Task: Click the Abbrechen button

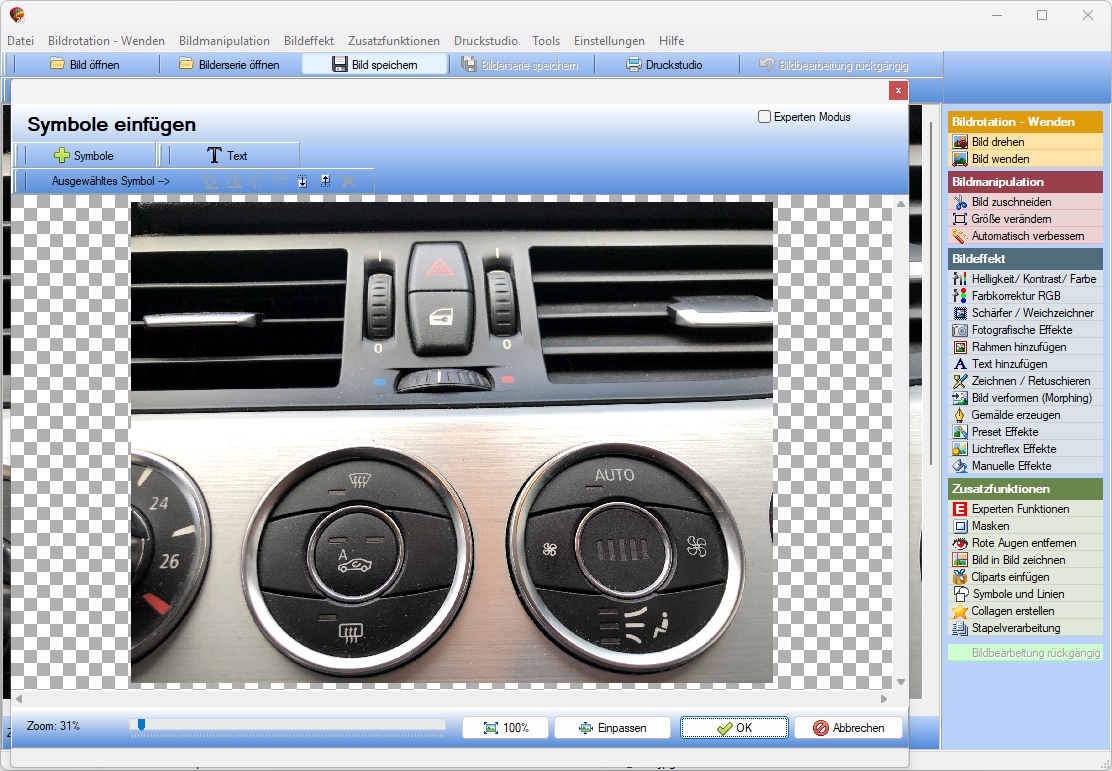Action: [x=848, y=728]
